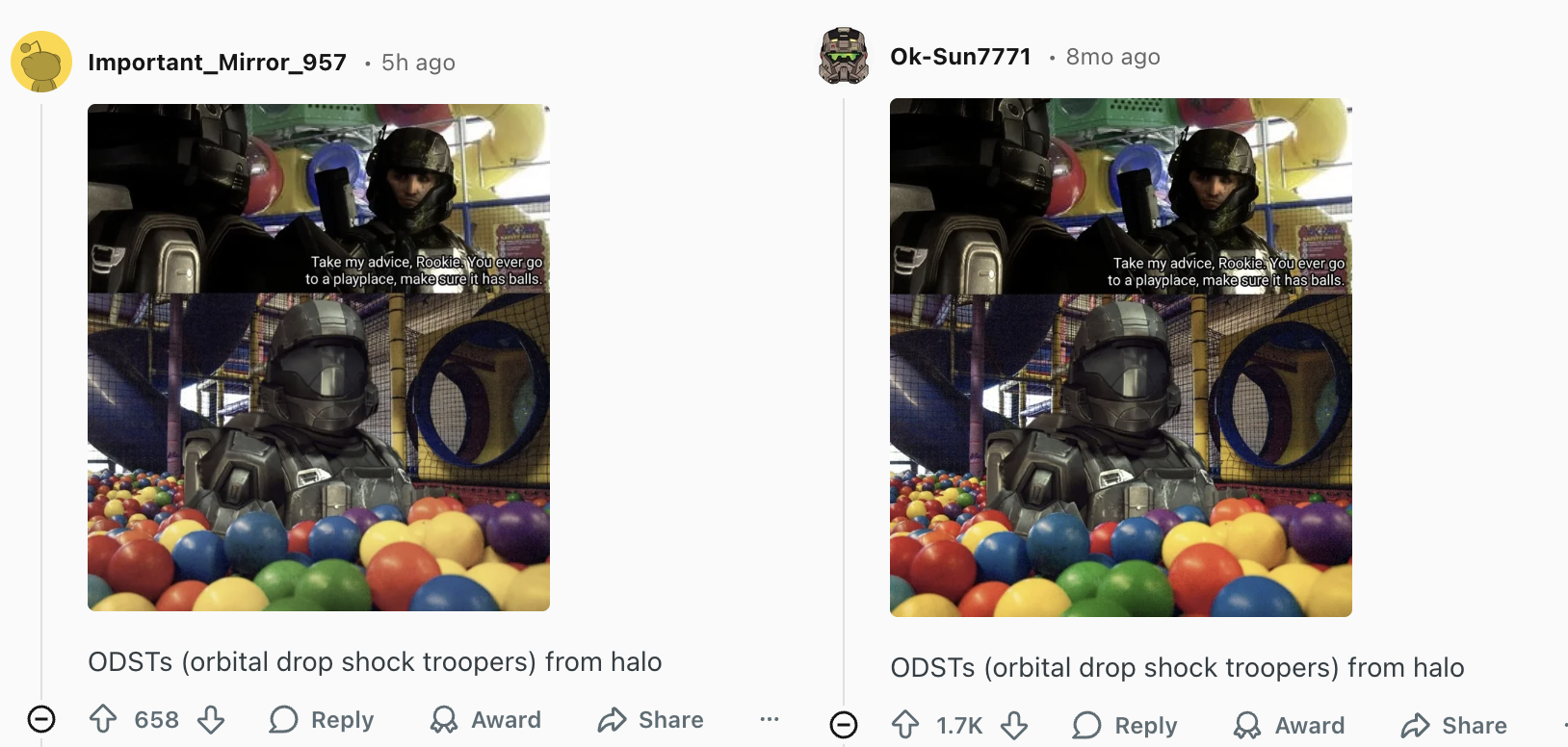Enlarge the ODST meme image on left
Screen dimensions: 1568x747
[319, 357]
